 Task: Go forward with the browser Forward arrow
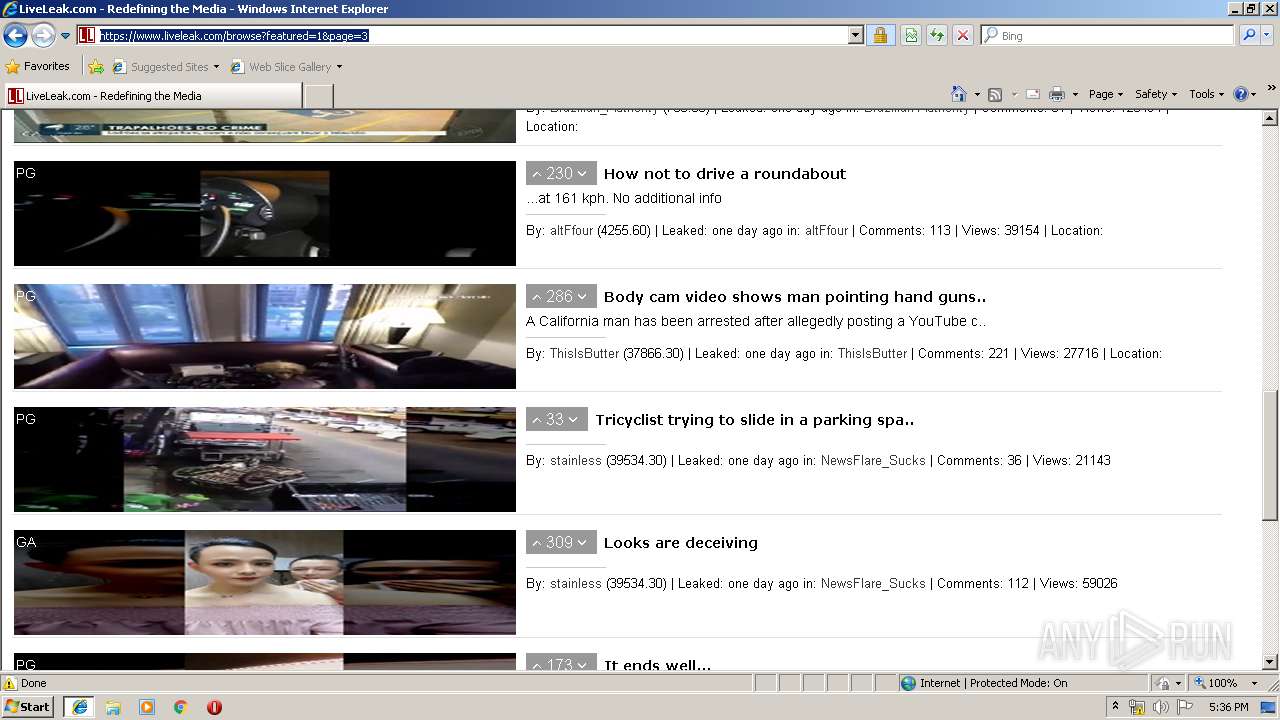coord(43,36)
